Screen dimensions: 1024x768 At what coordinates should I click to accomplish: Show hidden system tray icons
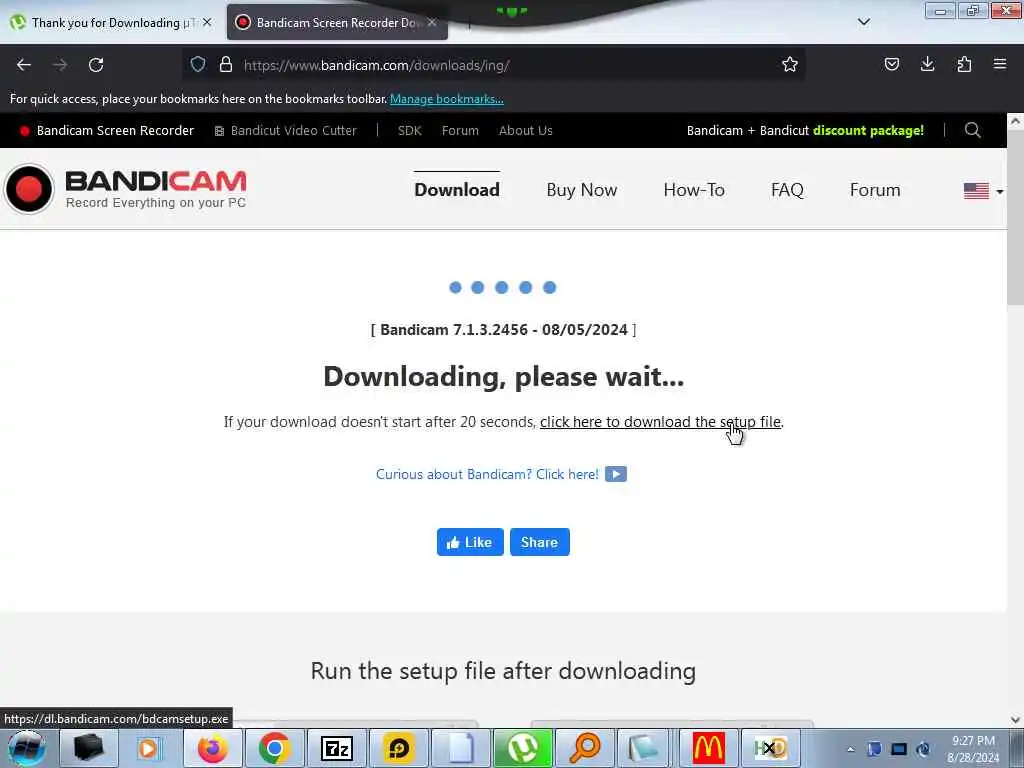(850, 749)
